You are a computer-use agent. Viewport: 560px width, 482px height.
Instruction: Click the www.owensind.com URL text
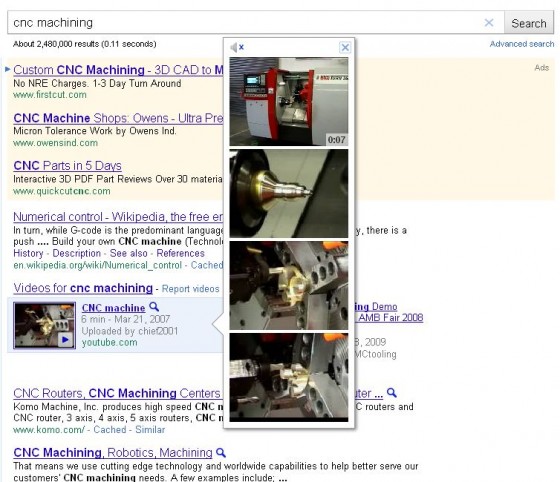[x=55, y=143]
